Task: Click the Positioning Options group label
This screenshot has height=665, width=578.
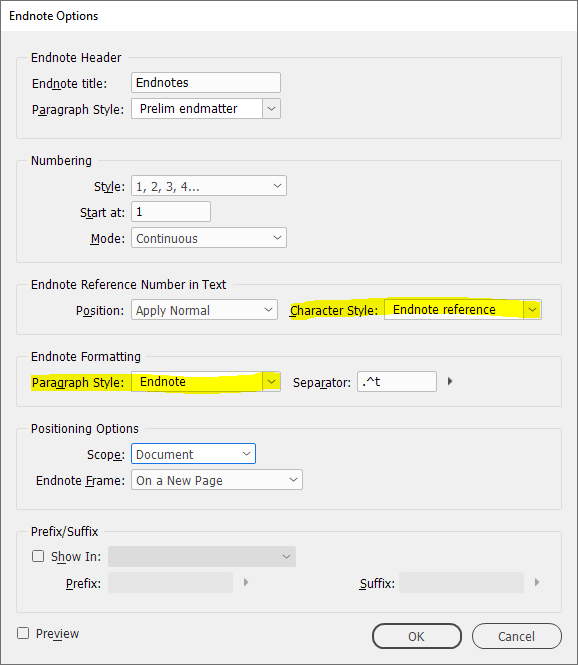Action: [x=85, y=429]
